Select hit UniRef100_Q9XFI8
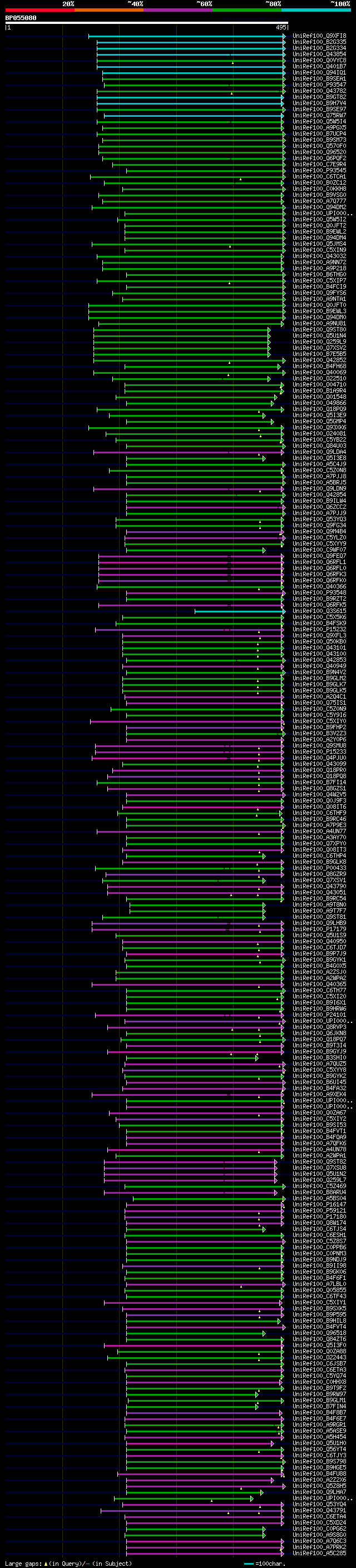The image size is (356, 1568). [319, 36]
